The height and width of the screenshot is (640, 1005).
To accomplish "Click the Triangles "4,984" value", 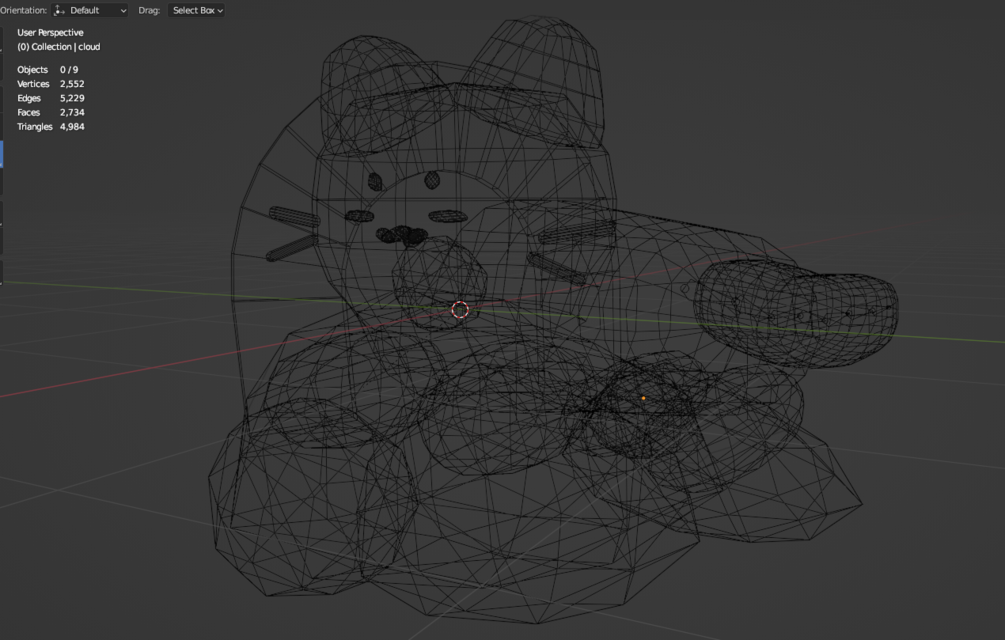I will [x=72, y=127].
